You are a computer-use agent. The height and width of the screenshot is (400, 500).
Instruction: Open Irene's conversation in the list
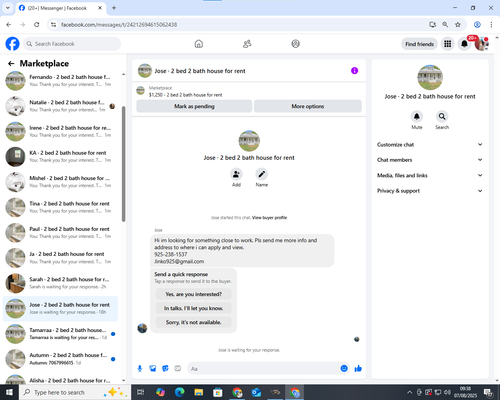pos(60,131)
